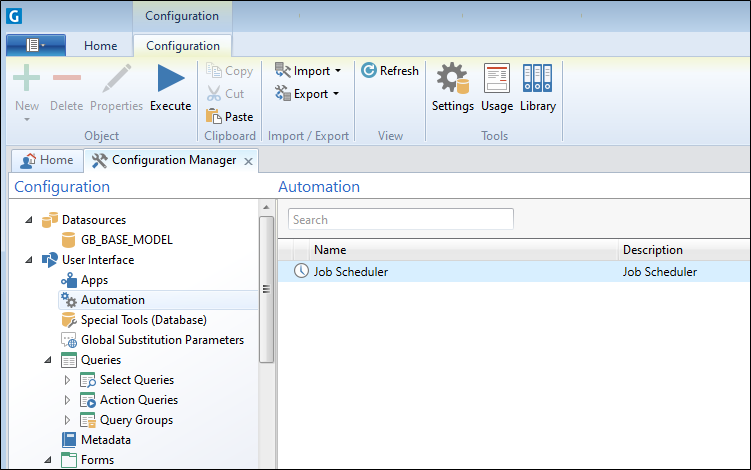This screenshot has width=751, height=470.
Task: Click the green plus New icon
Action: tap(26, 78)
